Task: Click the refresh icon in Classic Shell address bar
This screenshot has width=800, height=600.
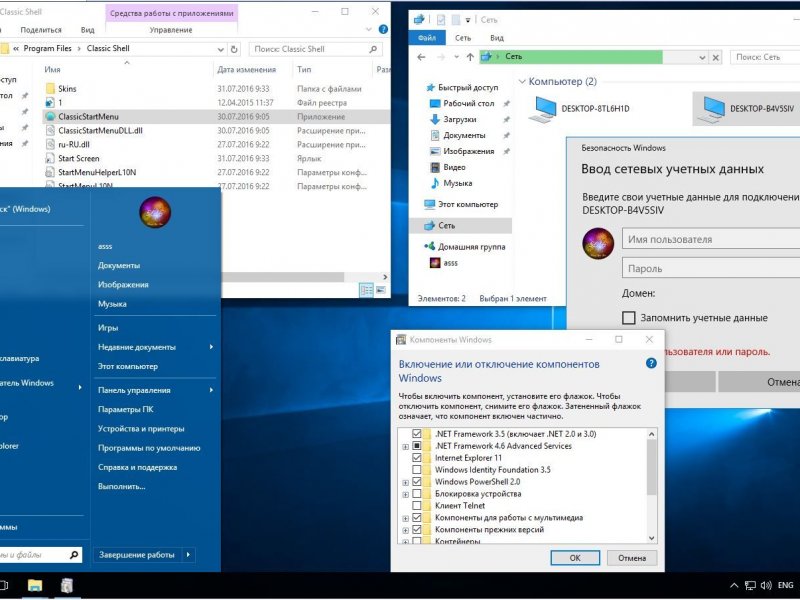Action: point(234,49)
